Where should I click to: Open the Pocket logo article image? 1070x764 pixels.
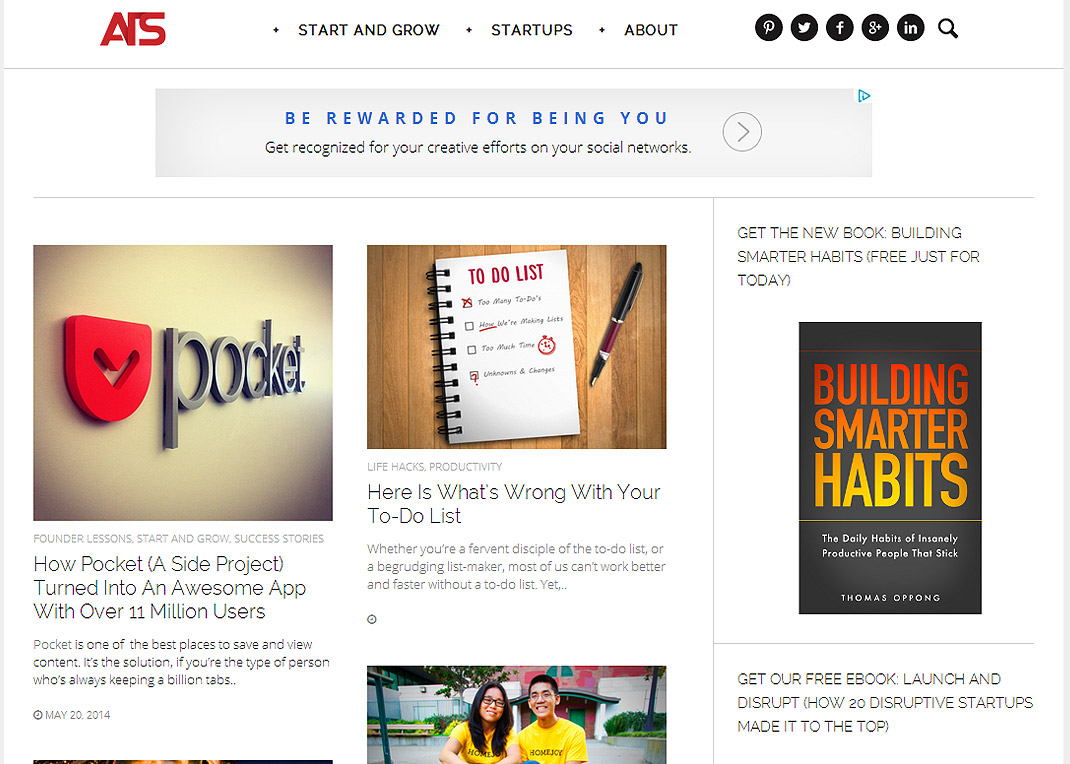[x=183, y=383]
